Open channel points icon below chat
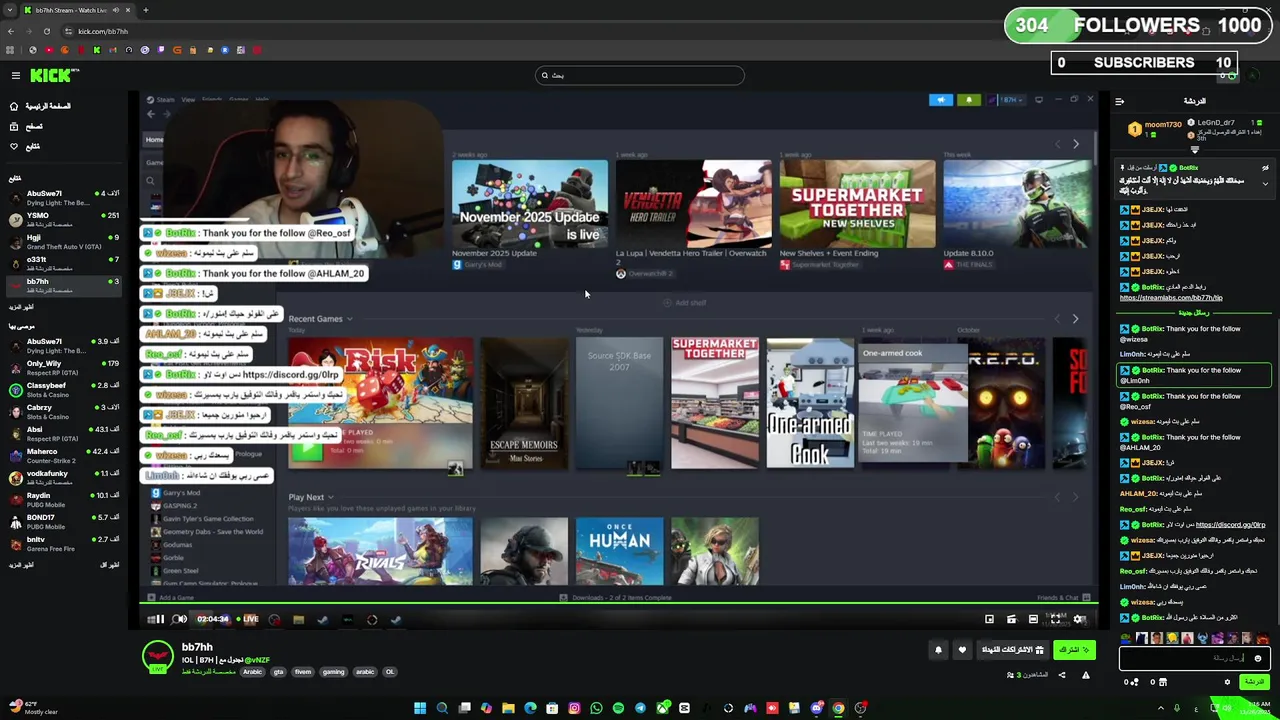The height and width of the screenshot is (720, 1280). (1135, 682)
